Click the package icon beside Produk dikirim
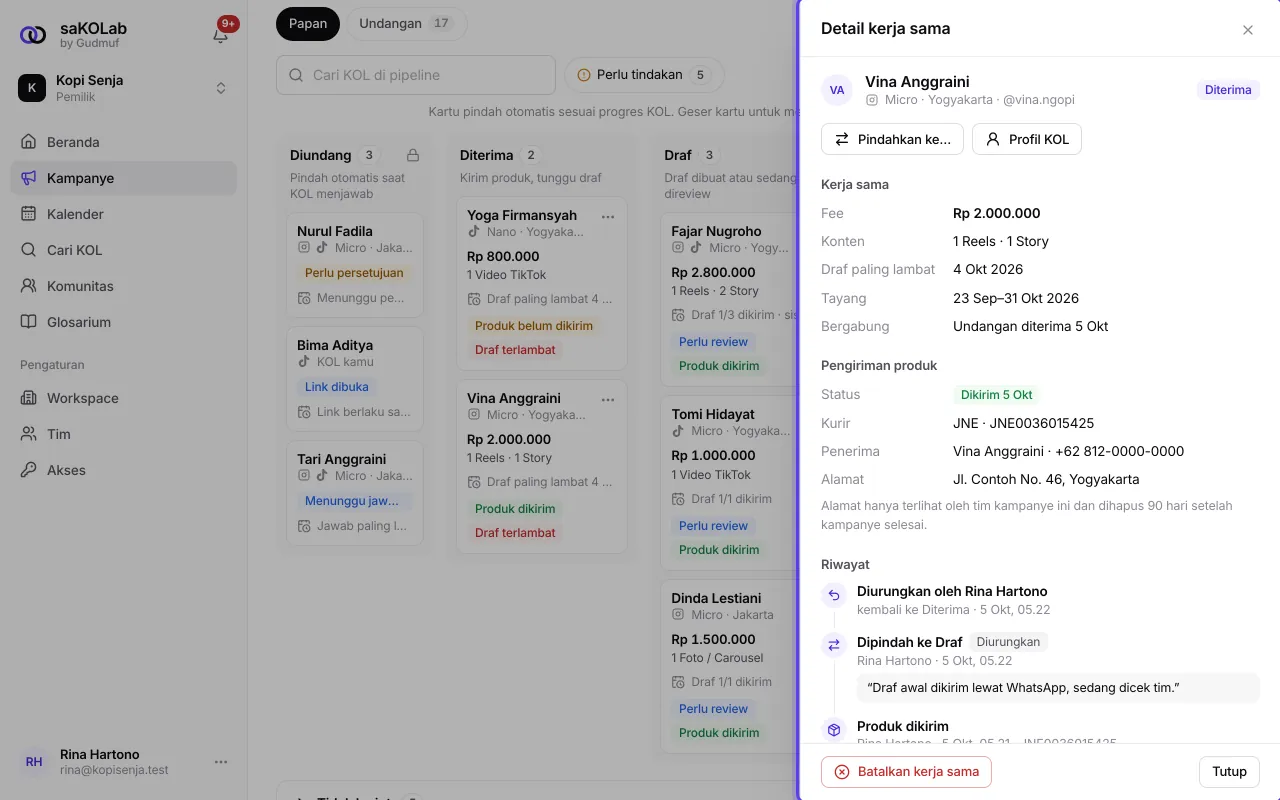 834,730
